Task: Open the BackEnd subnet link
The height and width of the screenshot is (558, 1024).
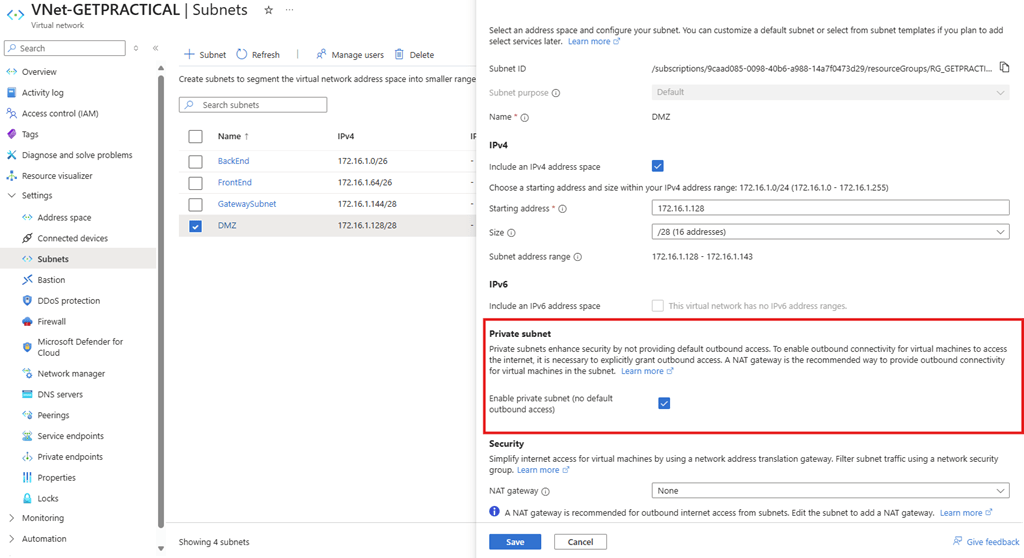Action: 233,161
